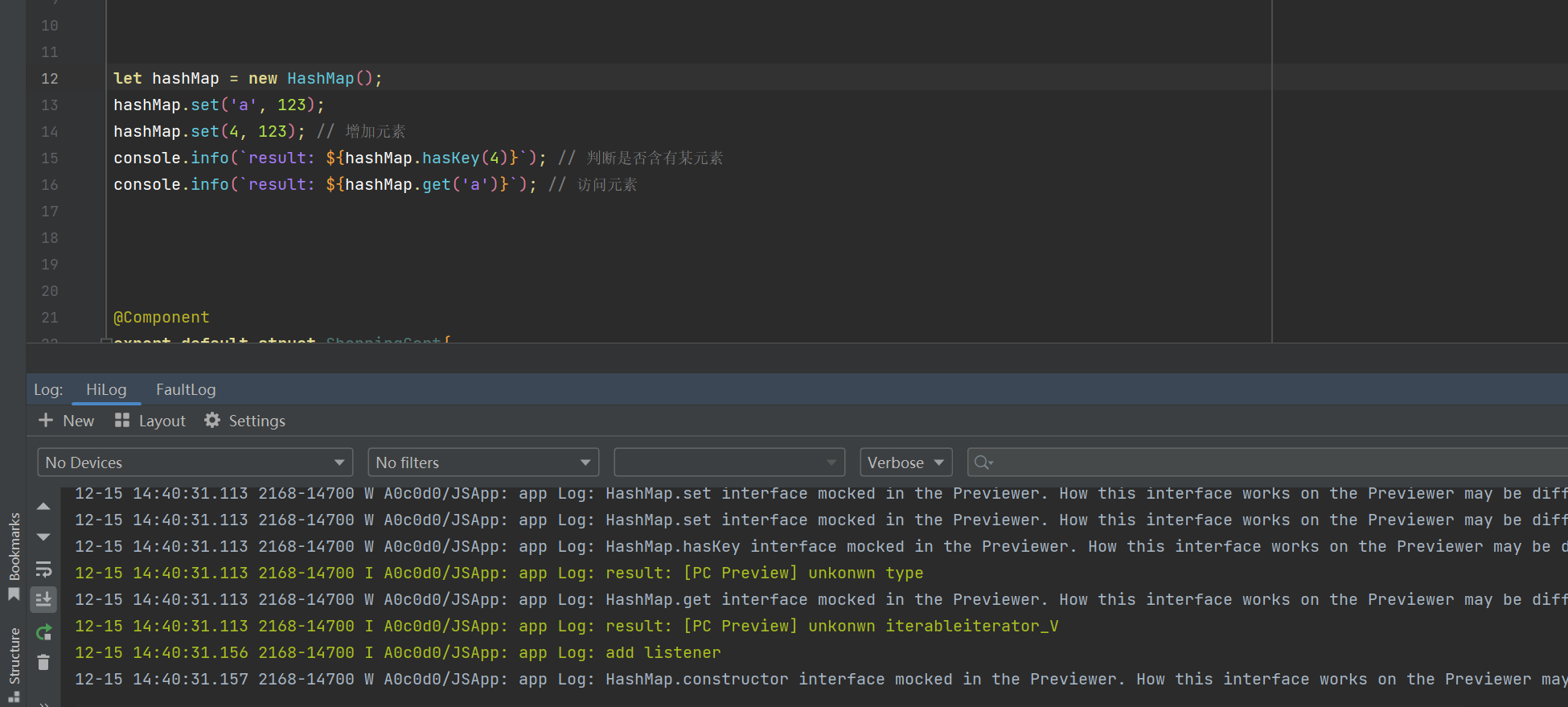
Task: Click log row 'HashMap.constructor interface mocked'
Action: 821,680
